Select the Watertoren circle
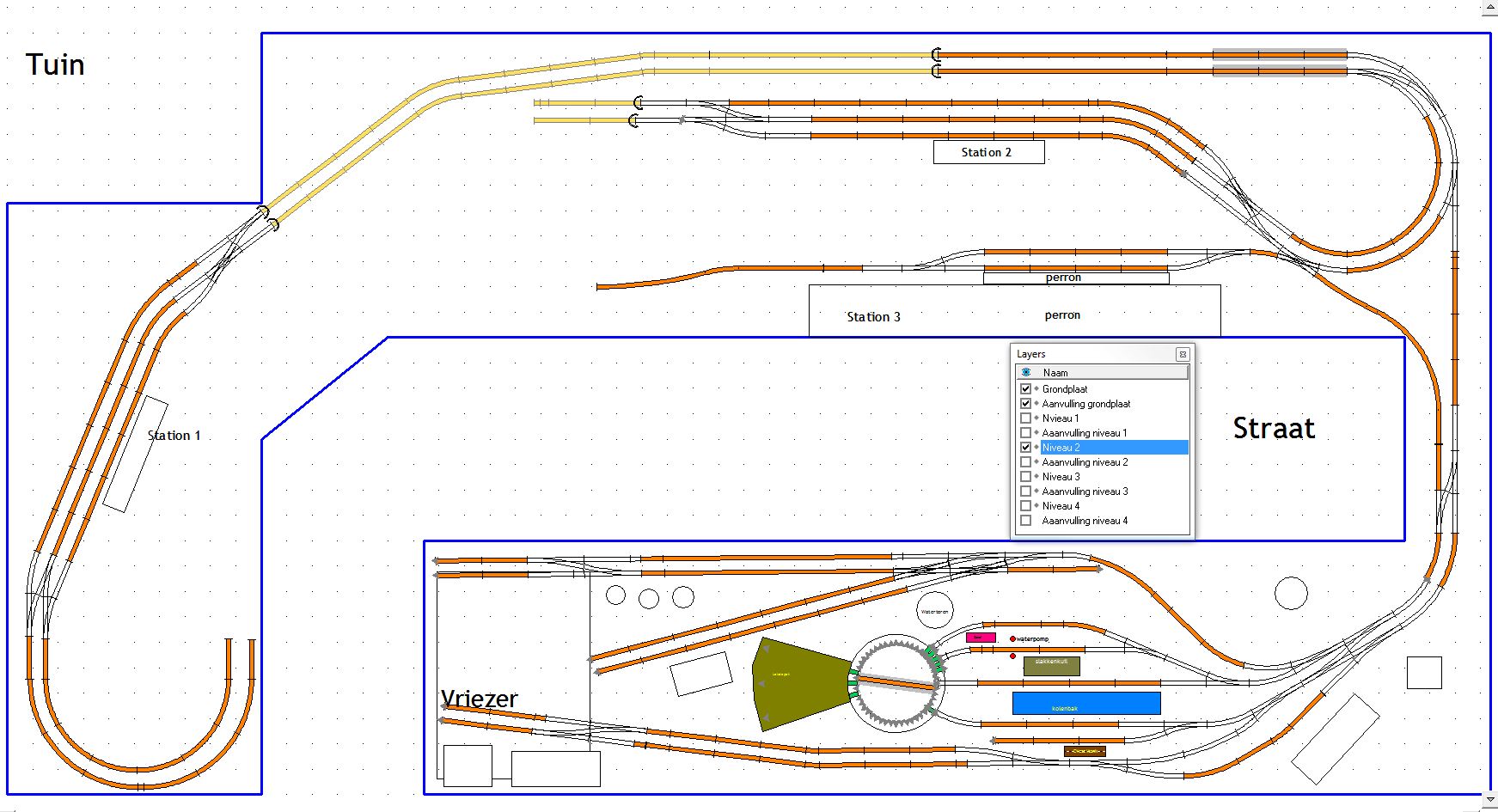The height and width of the screenshot is (812, 1498). pos(934,611)
